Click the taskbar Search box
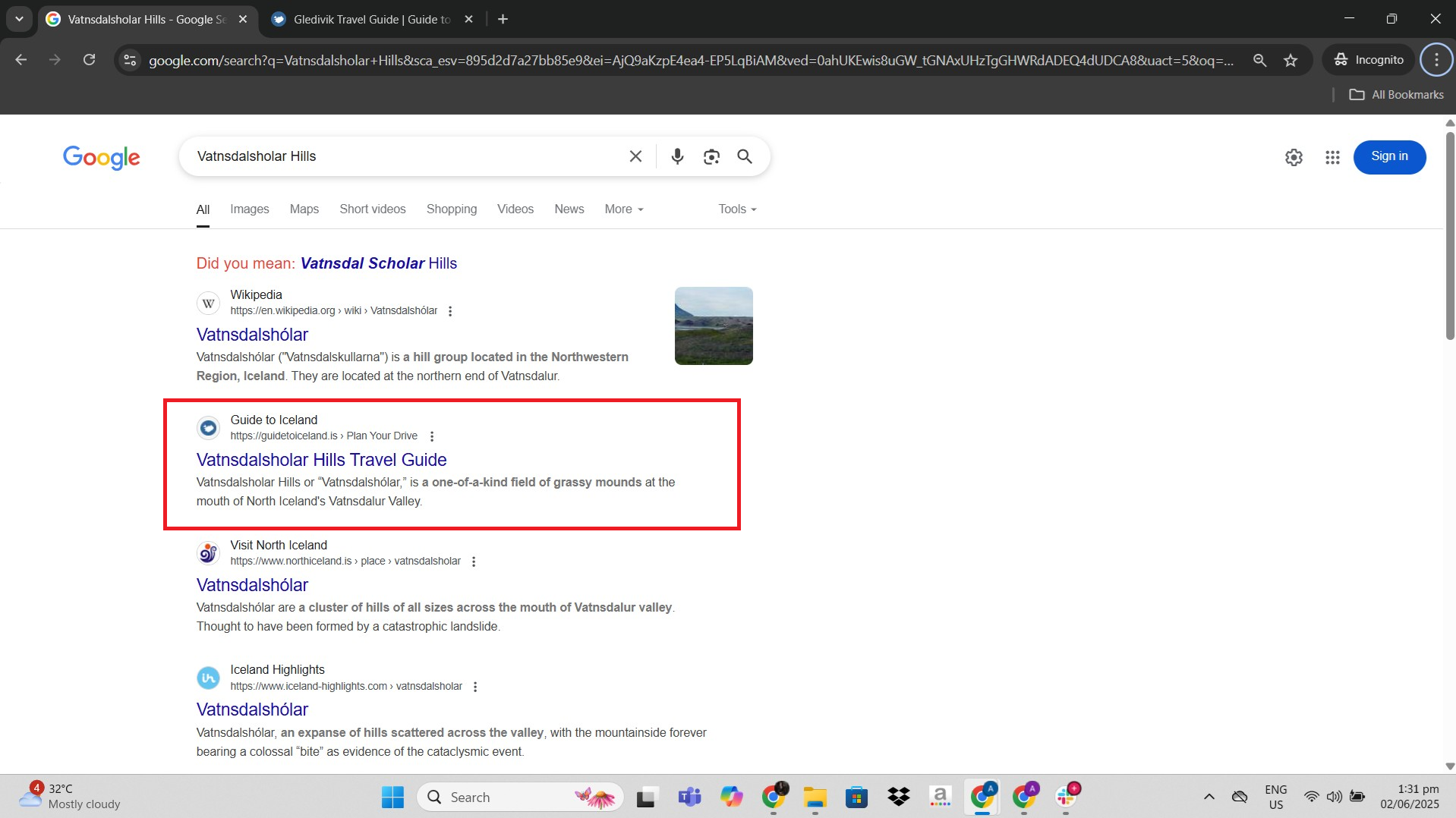 pyautogui.click(x=520, y=798)
